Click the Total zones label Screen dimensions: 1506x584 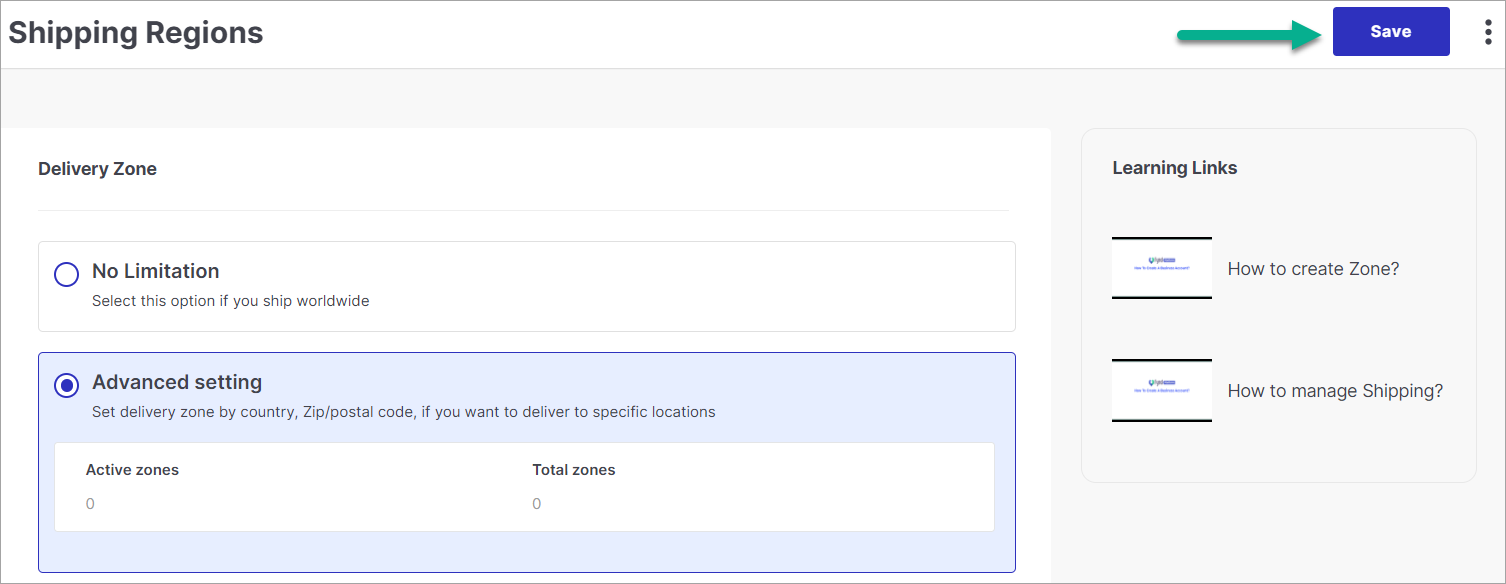[x=574, y=470]
